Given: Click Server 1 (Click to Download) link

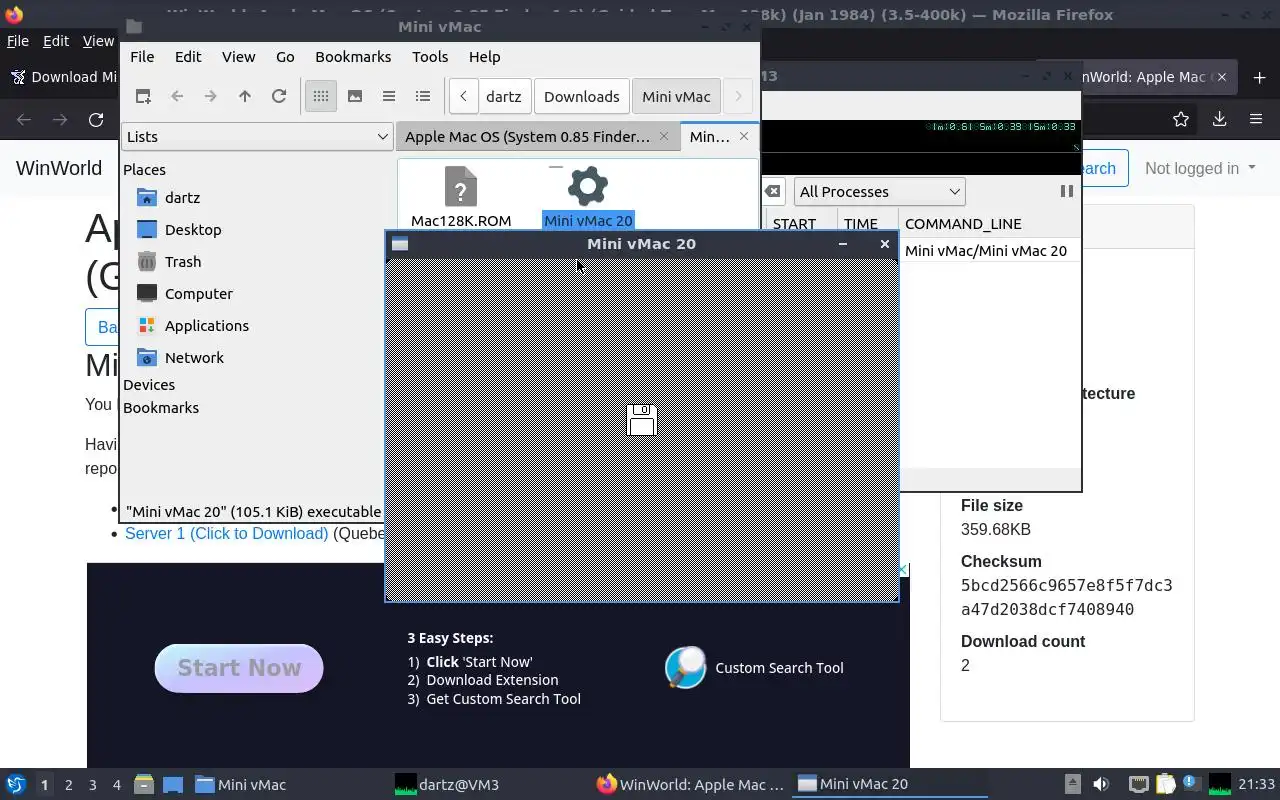Looking at the screenshot, I should 226,533.
